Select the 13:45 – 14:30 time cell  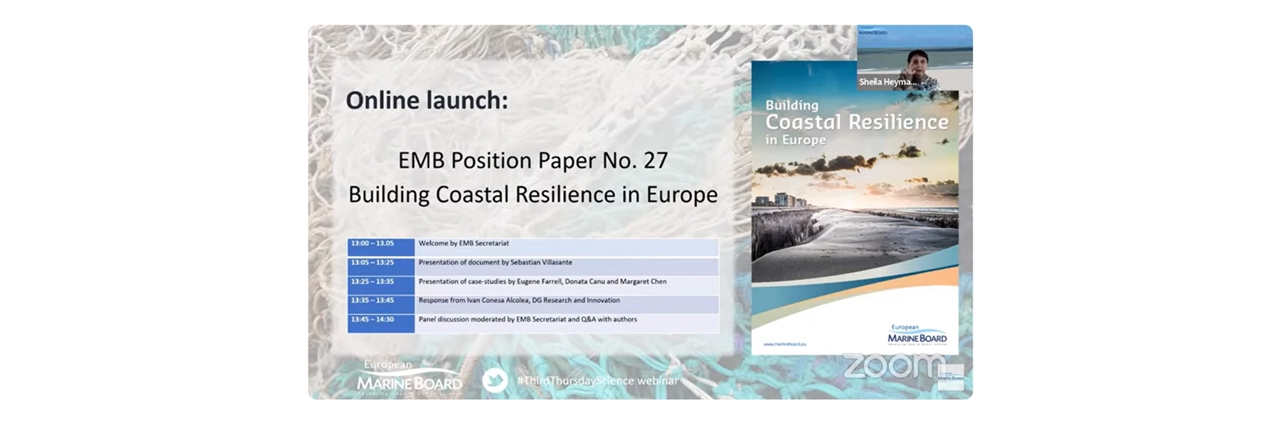pos(381,323)
